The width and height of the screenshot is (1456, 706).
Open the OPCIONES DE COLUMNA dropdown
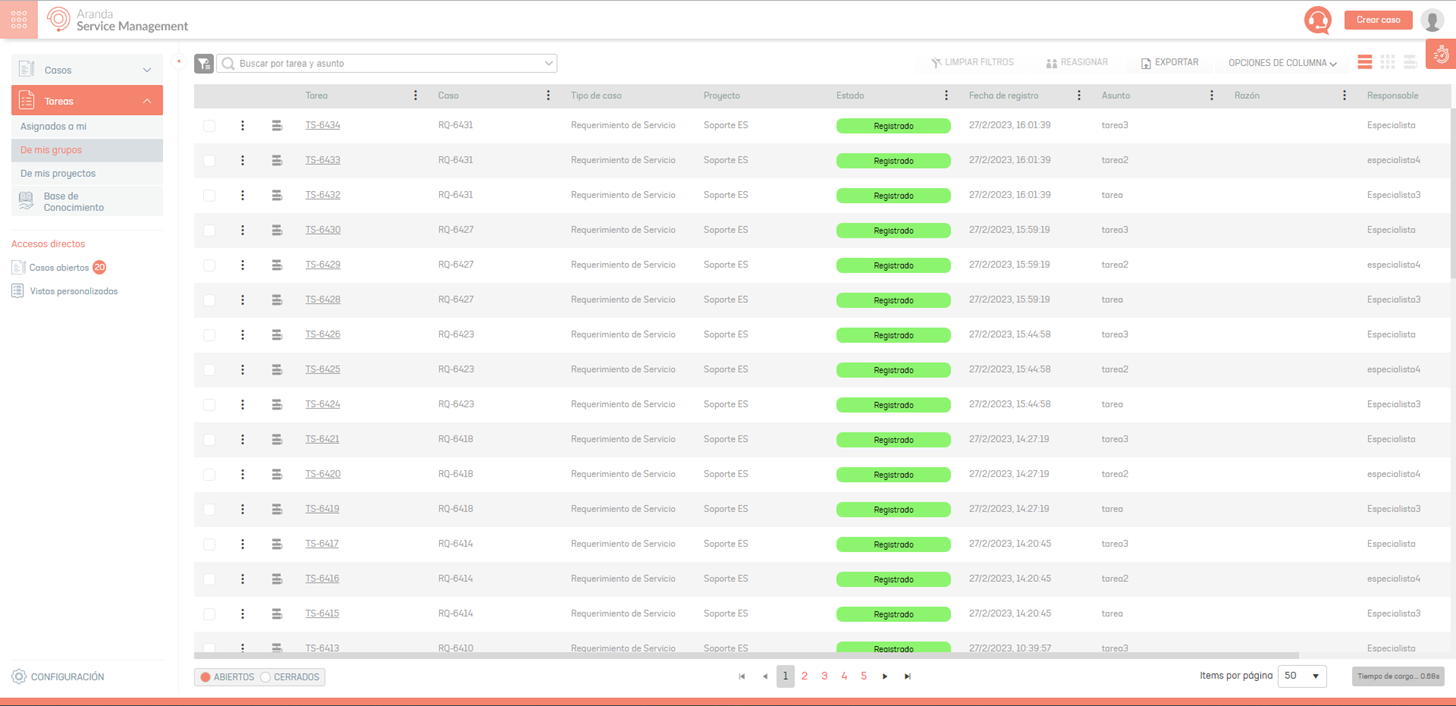click(1282, 63)
